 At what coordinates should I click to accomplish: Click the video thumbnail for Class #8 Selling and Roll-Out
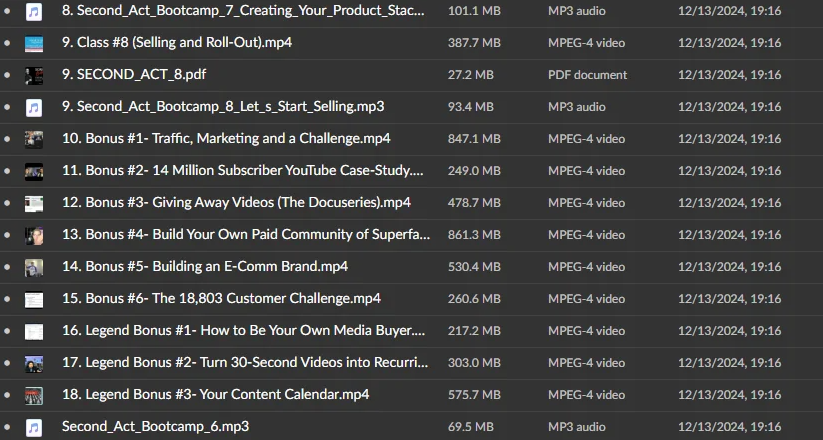(x=34, y=43)
